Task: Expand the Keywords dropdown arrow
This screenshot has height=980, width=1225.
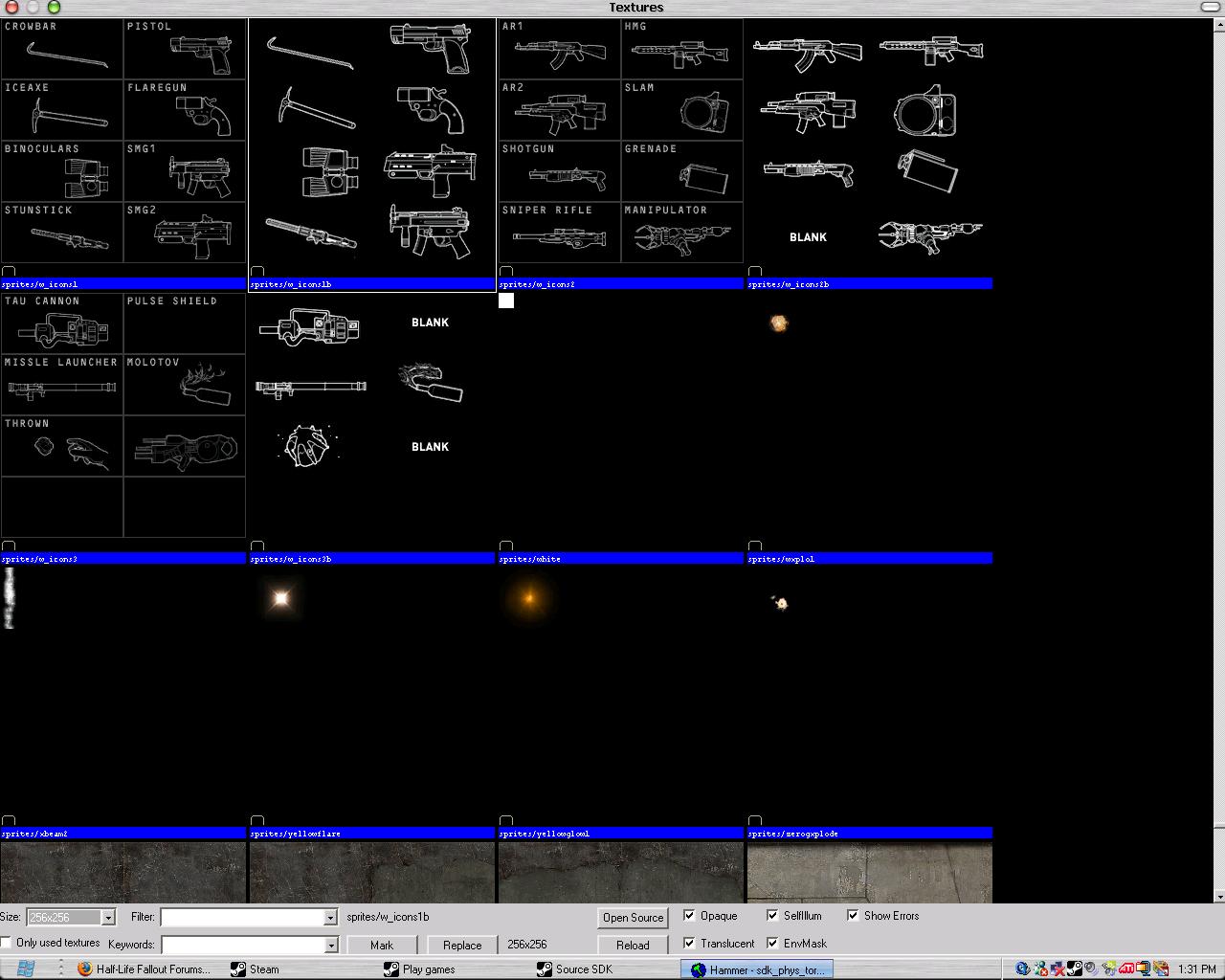Action: tap(330, 946)
